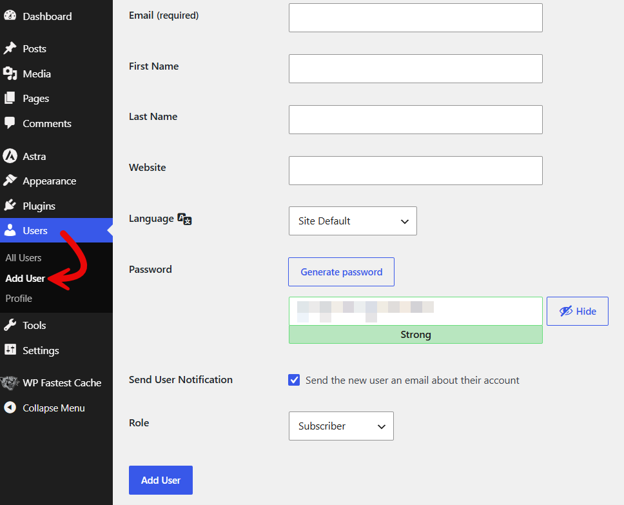The height and width of the screenshot is (505, 624).
Task: Open the Language Site Default dropdown
Action: tap(353, 221)
